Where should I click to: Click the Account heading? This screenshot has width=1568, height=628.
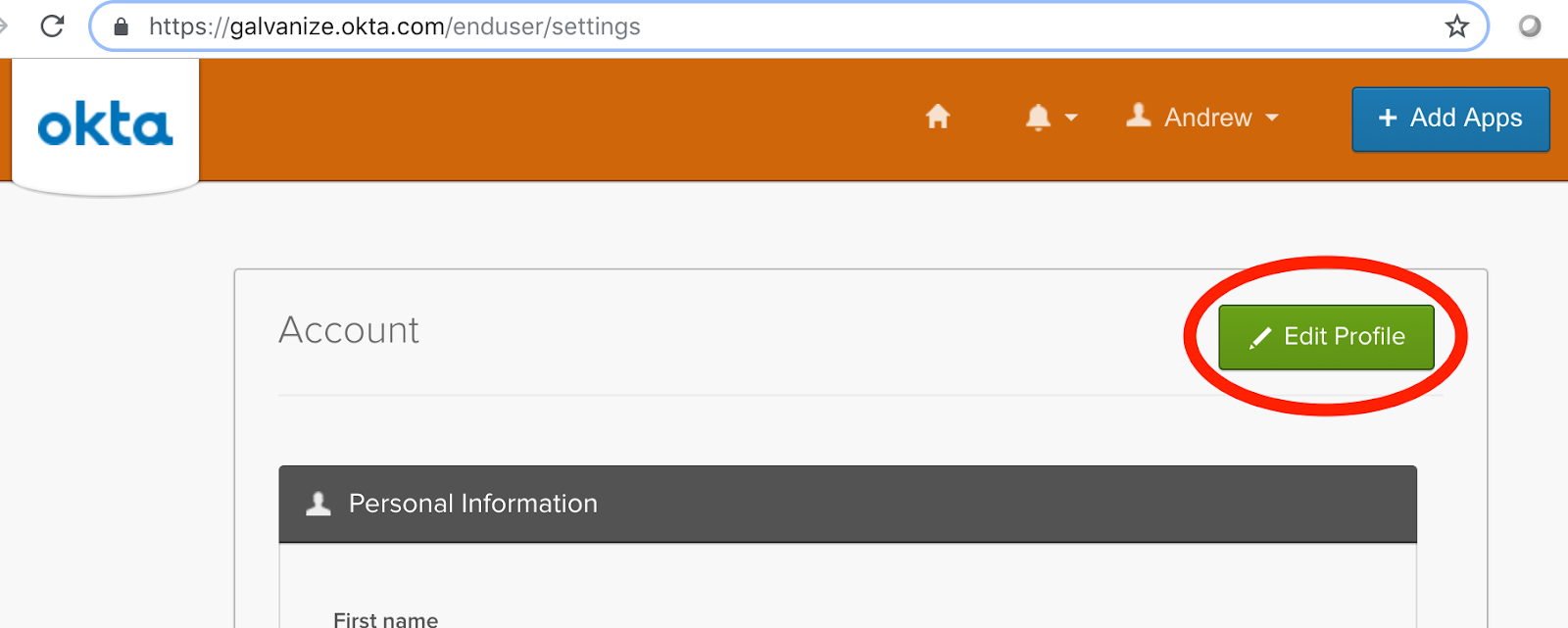tap(349, 330)
